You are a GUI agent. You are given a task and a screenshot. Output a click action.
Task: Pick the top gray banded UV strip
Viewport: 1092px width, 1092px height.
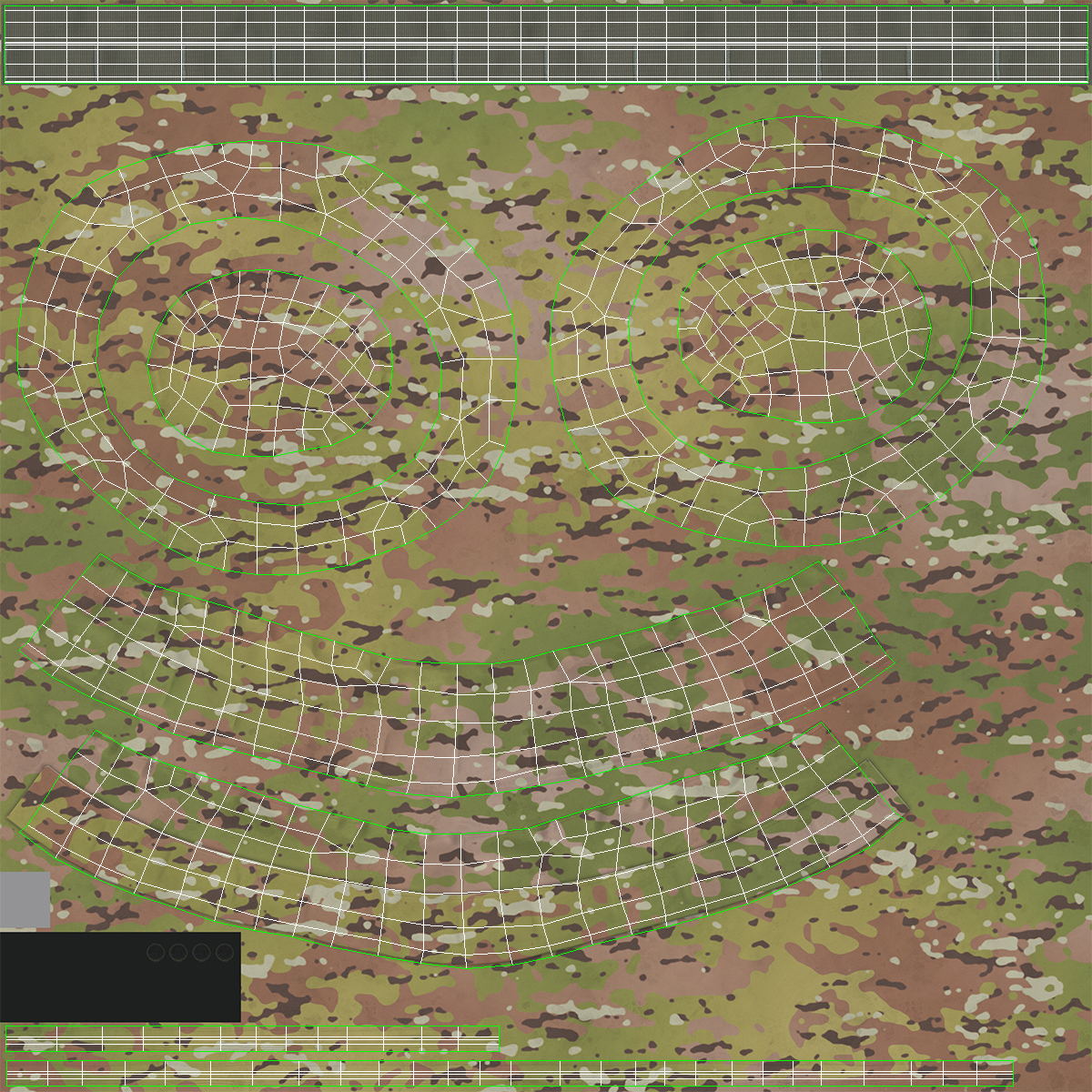[546, 45]
